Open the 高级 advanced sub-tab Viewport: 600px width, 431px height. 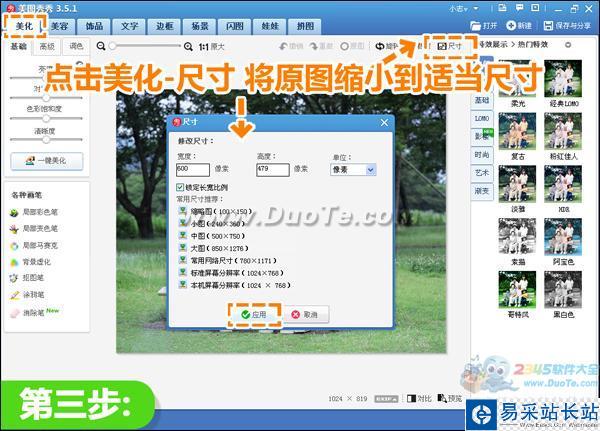(x=47, y=47)
